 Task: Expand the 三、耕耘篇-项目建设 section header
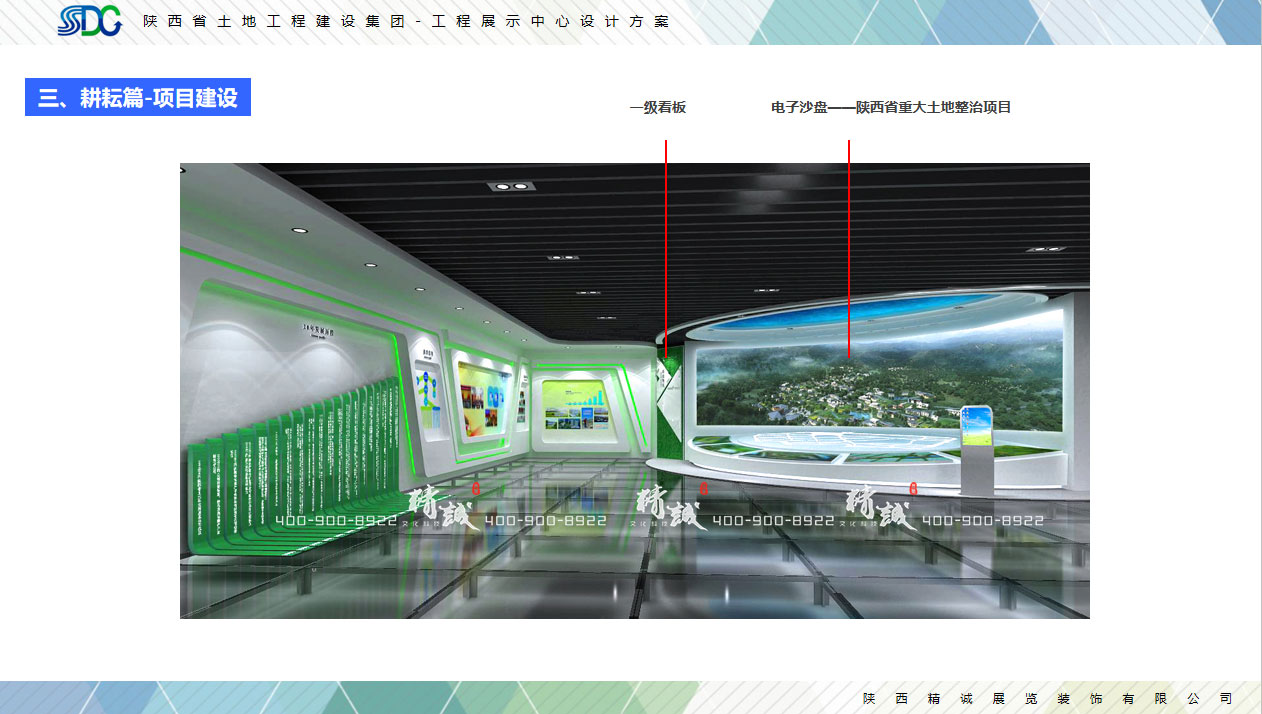138,97
